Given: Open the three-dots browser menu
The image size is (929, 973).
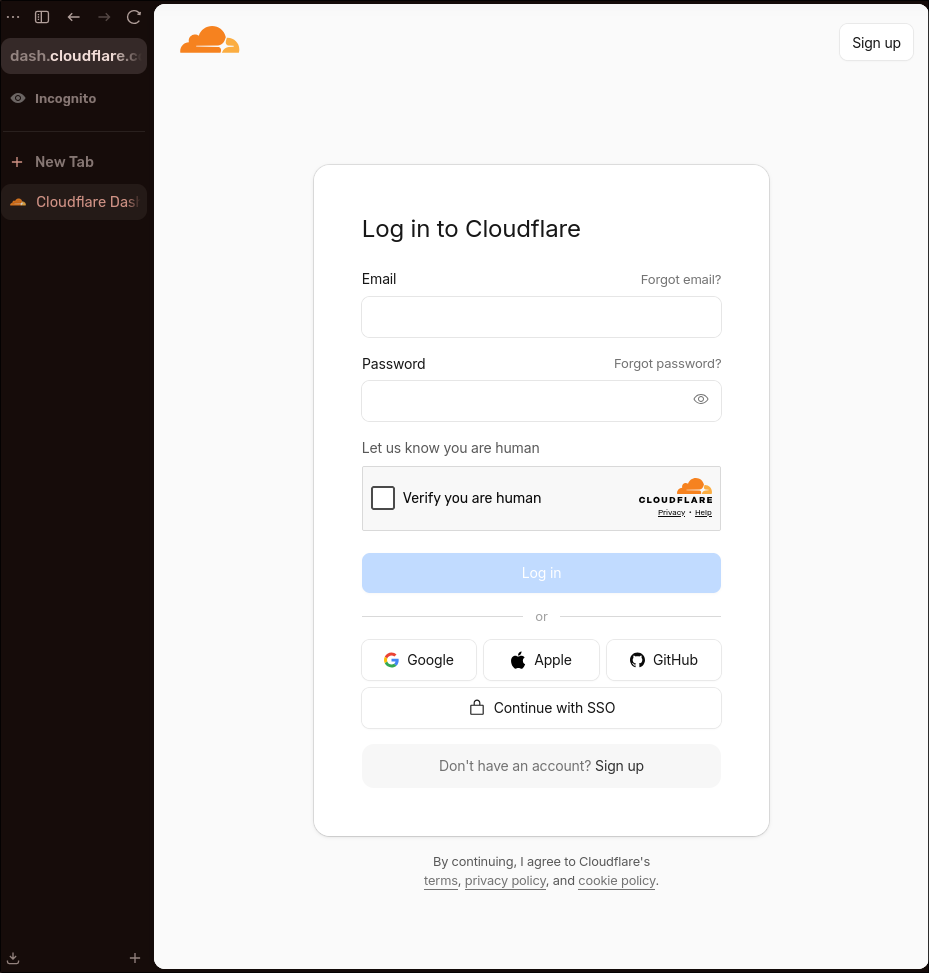Looking at the screenshot, I should 13,17.
